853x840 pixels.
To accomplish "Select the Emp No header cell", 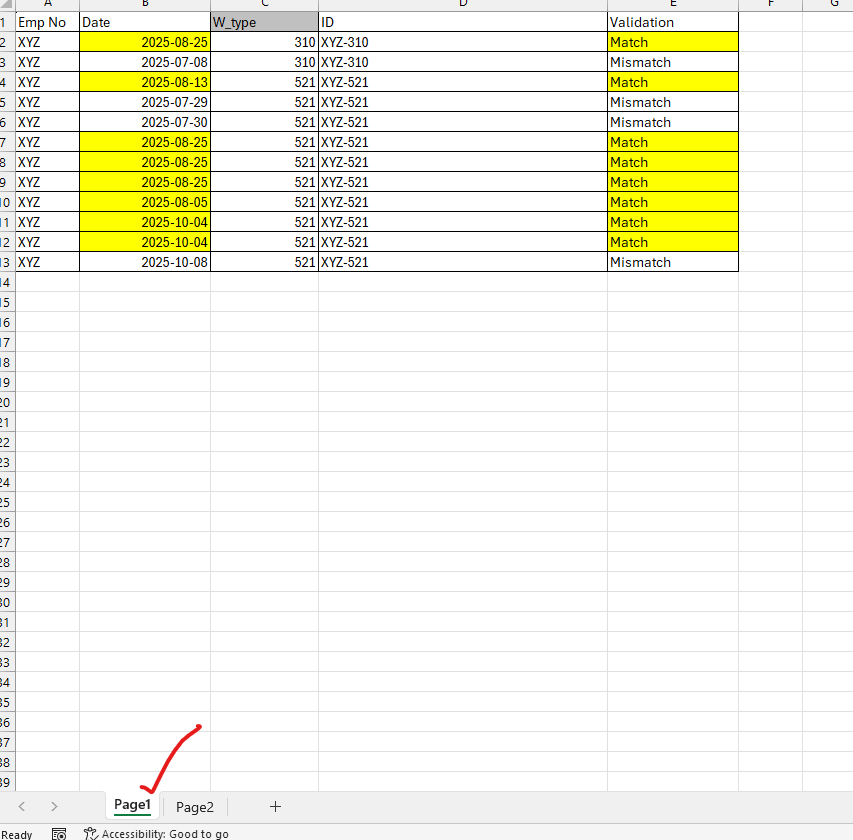I will pyautogui.click(x=47, y=22).
